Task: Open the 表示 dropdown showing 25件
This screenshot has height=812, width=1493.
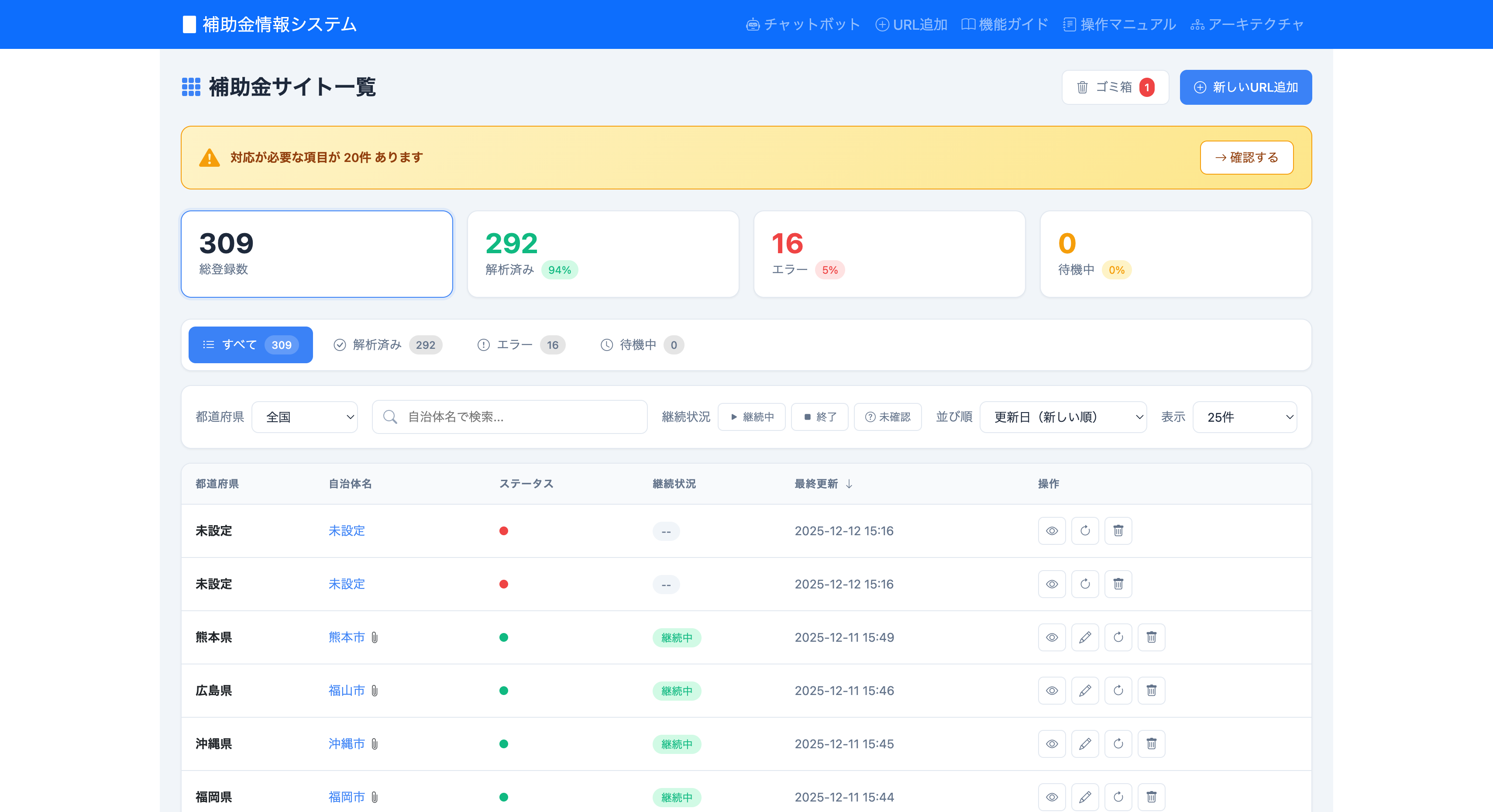Action: 1245,417
